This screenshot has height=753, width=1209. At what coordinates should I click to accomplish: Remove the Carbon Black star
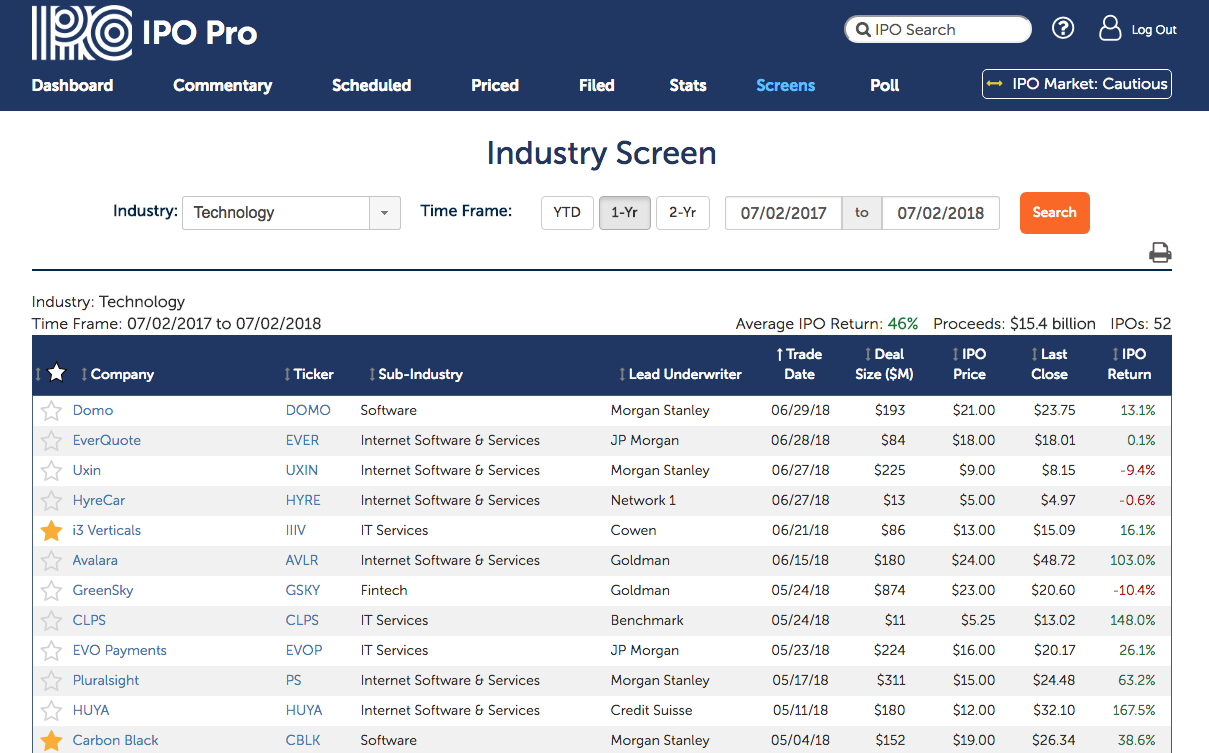point(51,740)
